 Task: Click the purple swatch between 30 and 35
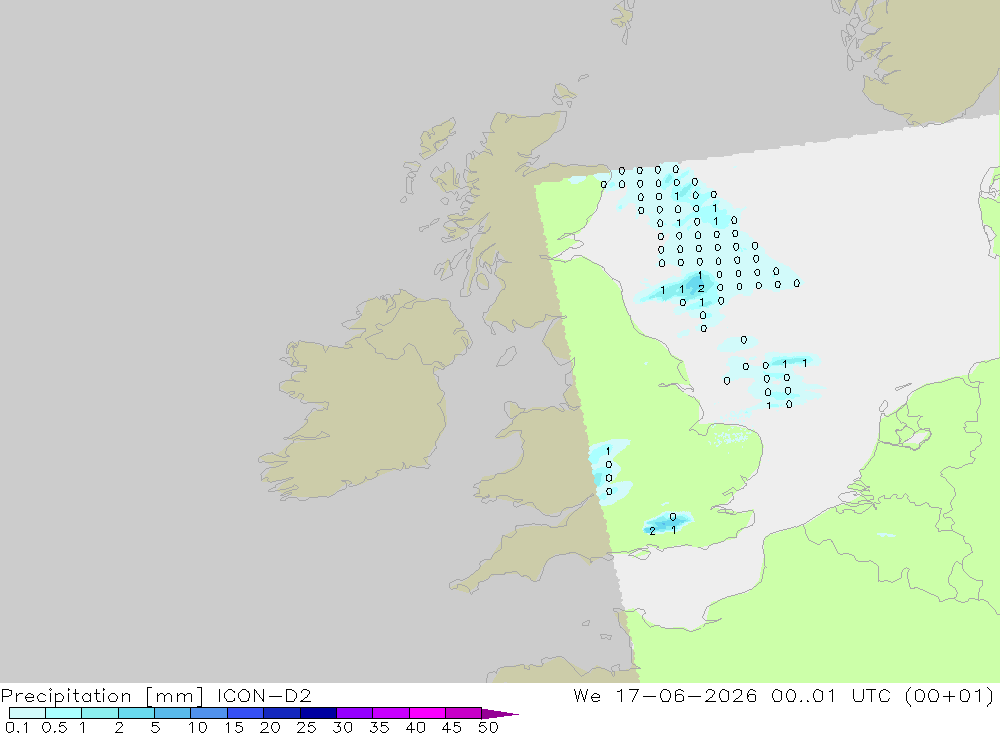[355, 713]
